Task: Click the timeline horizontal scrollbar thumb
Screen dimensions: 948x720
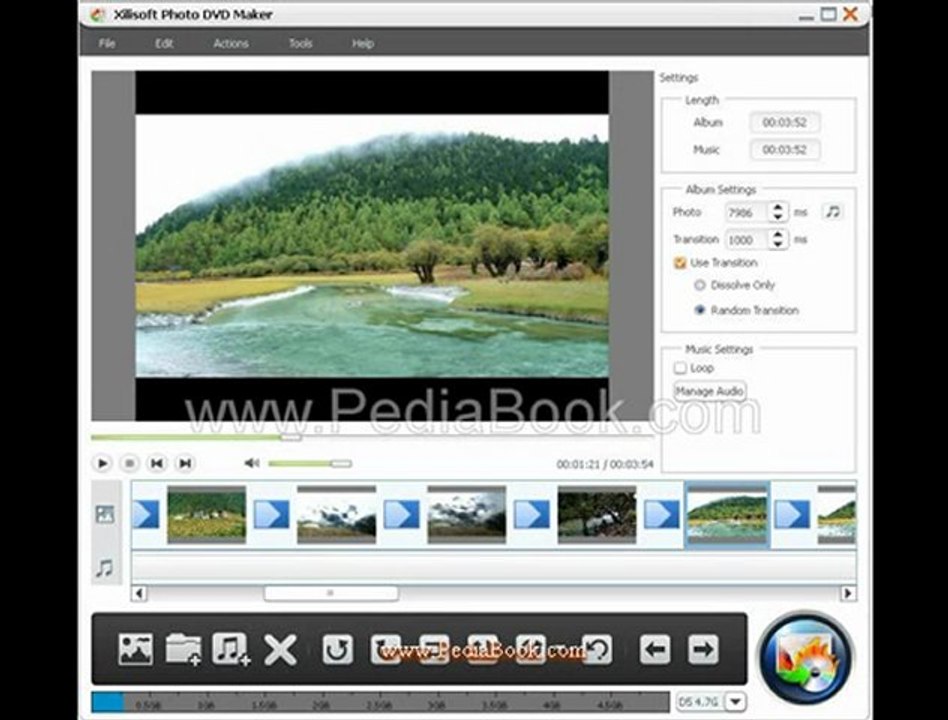Action: 331,593
